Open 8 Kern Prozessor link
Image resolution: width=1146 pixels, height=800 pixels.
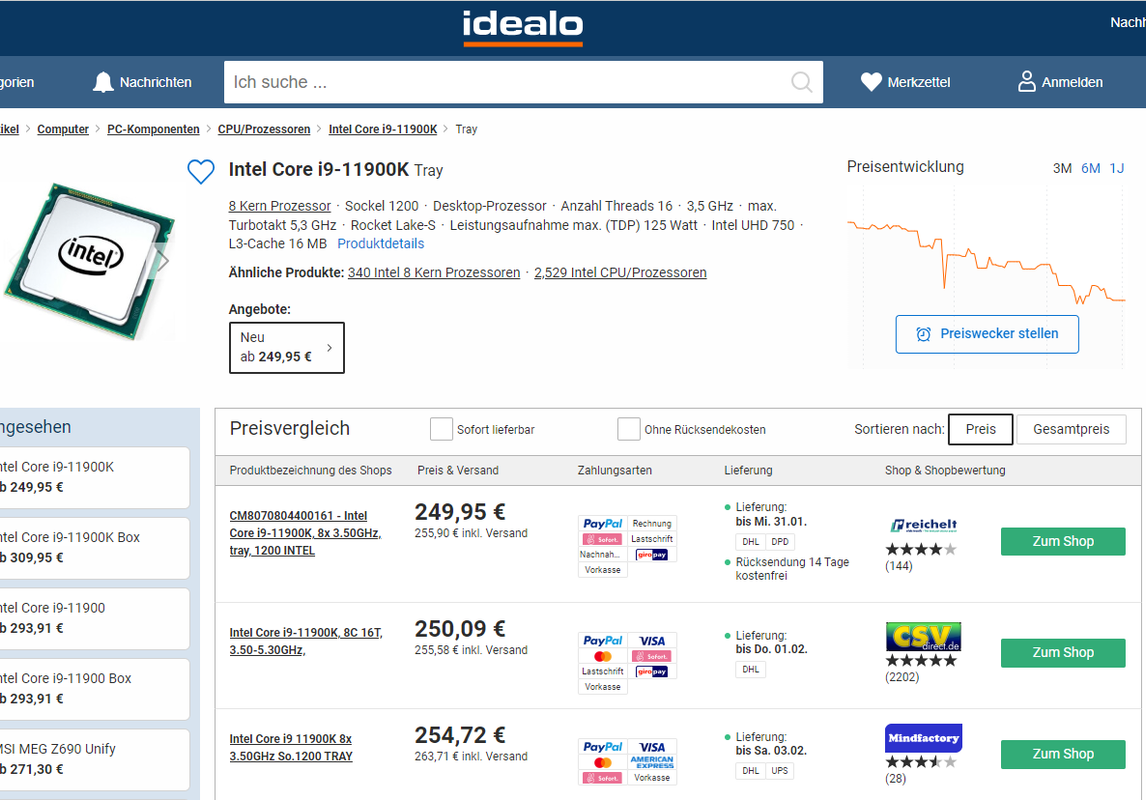(x=279, y=206)
